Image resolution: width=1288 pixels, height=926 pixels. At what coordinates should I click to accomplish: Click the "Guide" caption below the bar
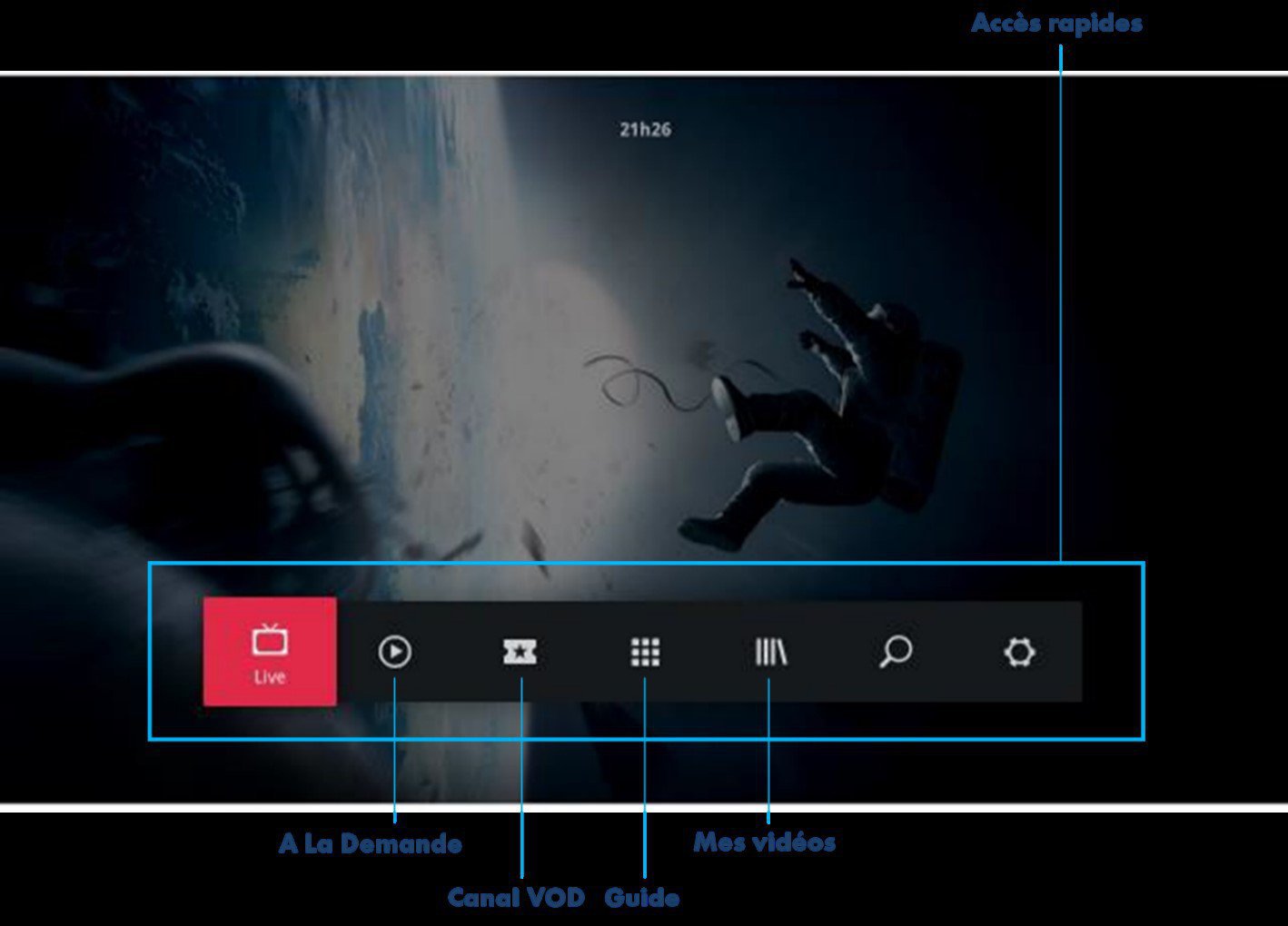tap(642, 898)
